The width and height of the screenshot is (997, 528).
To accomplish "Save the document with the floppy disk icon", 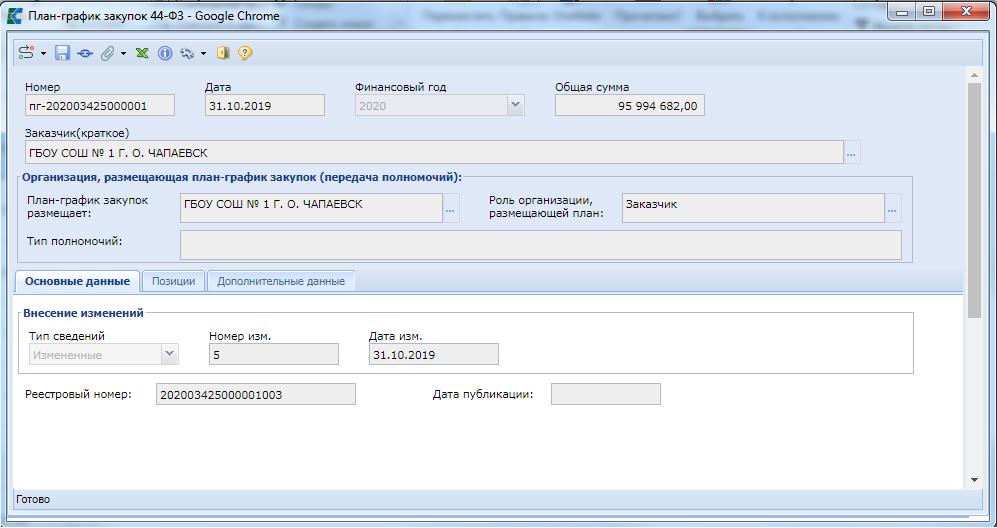I will [x=62, y=53].
